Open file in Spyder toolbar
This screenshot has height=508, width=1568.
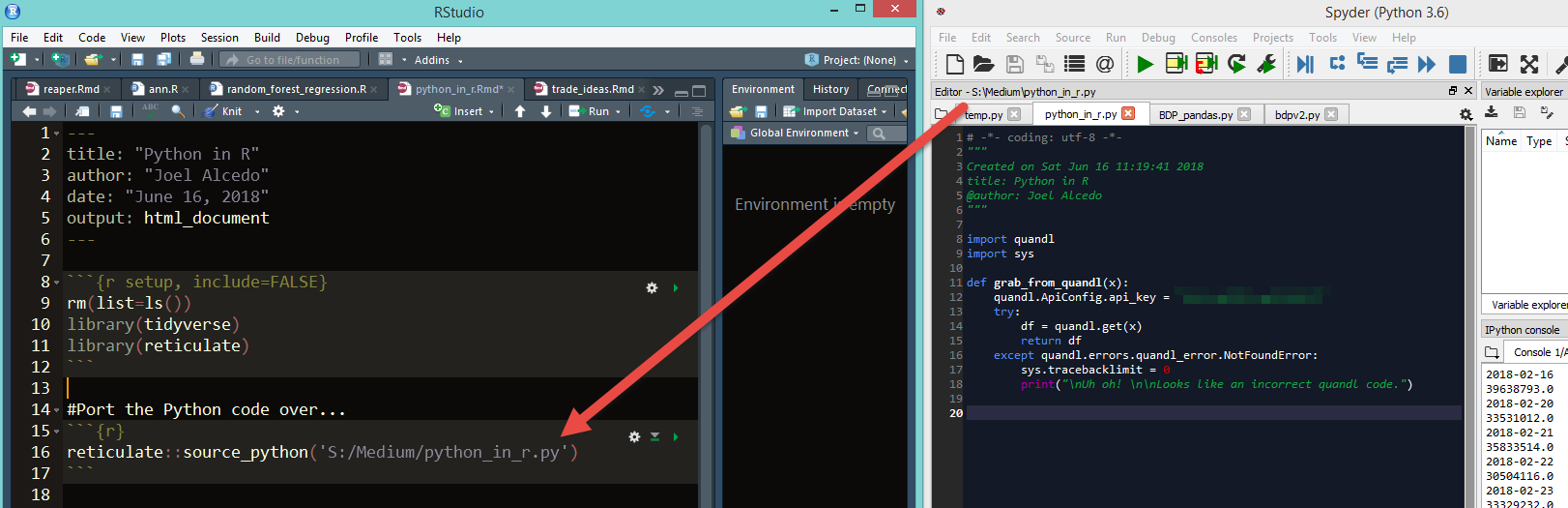(x=984, y=64)
